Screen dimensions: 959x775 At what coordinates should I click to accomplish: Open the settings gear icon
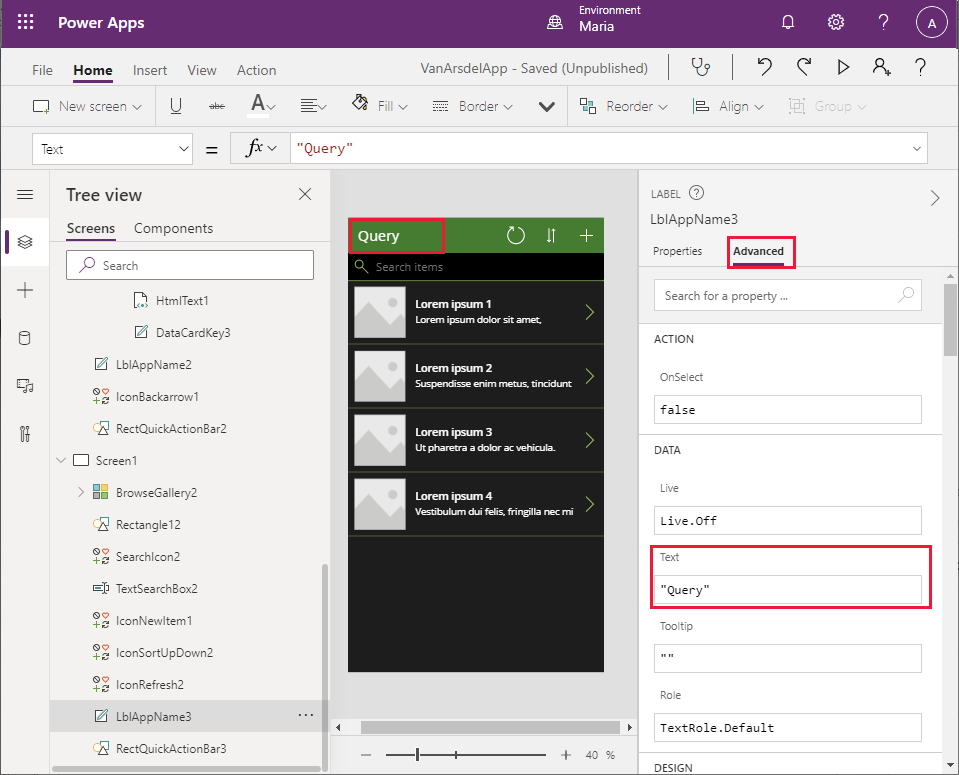tap(836, 23)
